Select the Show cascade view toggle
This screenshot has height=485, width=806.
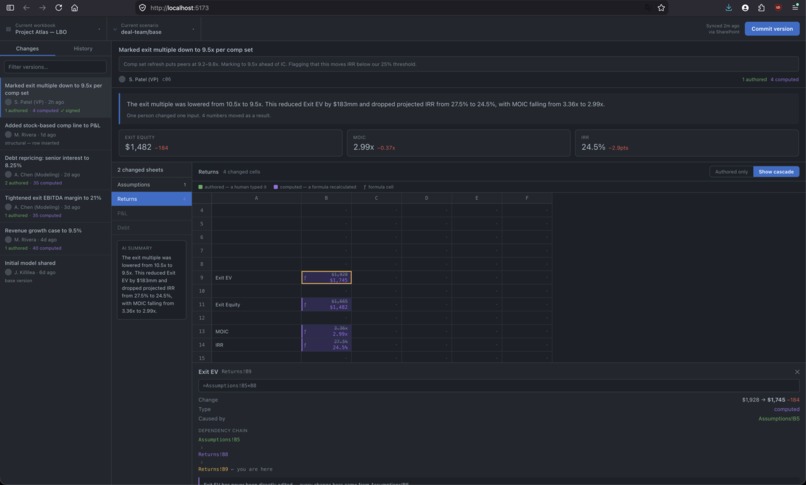[776, 172]
